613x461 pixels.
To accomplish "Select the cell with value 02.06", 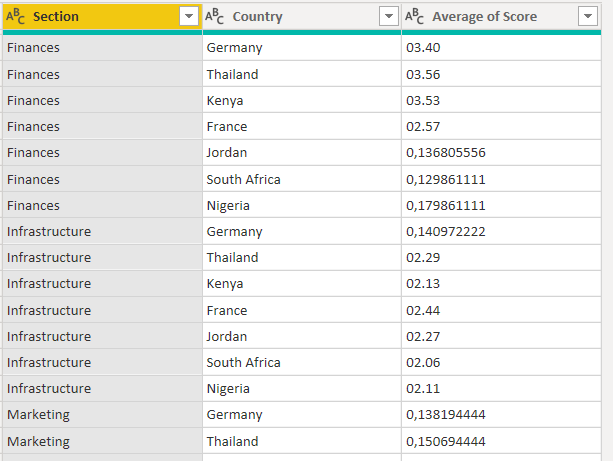I will (502, 362).
